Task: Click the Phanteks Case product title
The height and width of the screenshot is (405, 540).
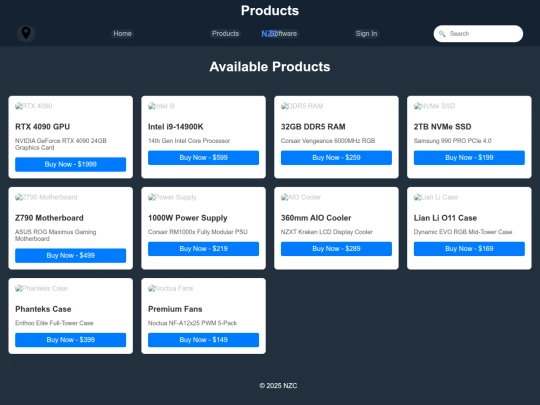Action: [43, 309]
